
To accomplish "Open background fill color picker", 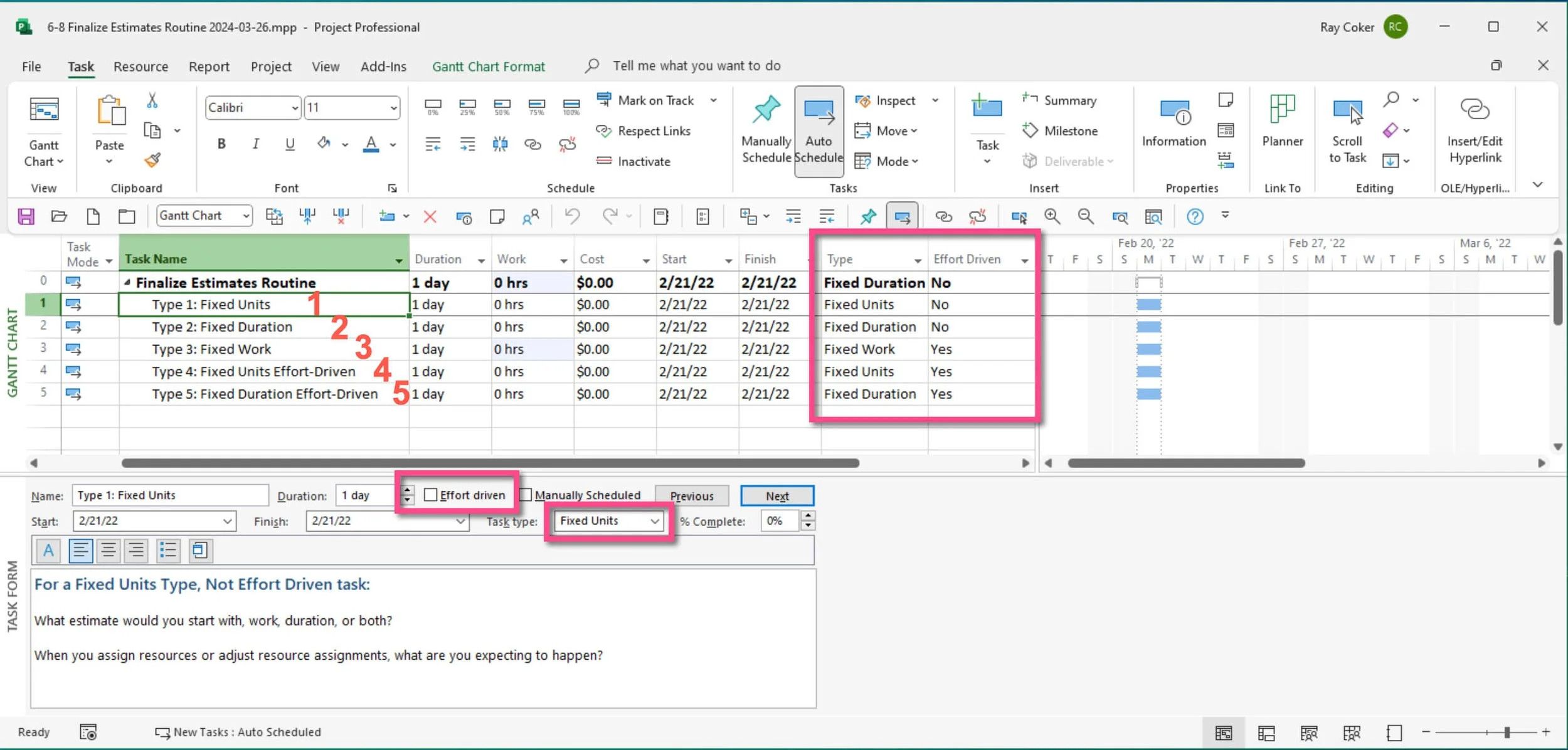I will pos(324,144).
